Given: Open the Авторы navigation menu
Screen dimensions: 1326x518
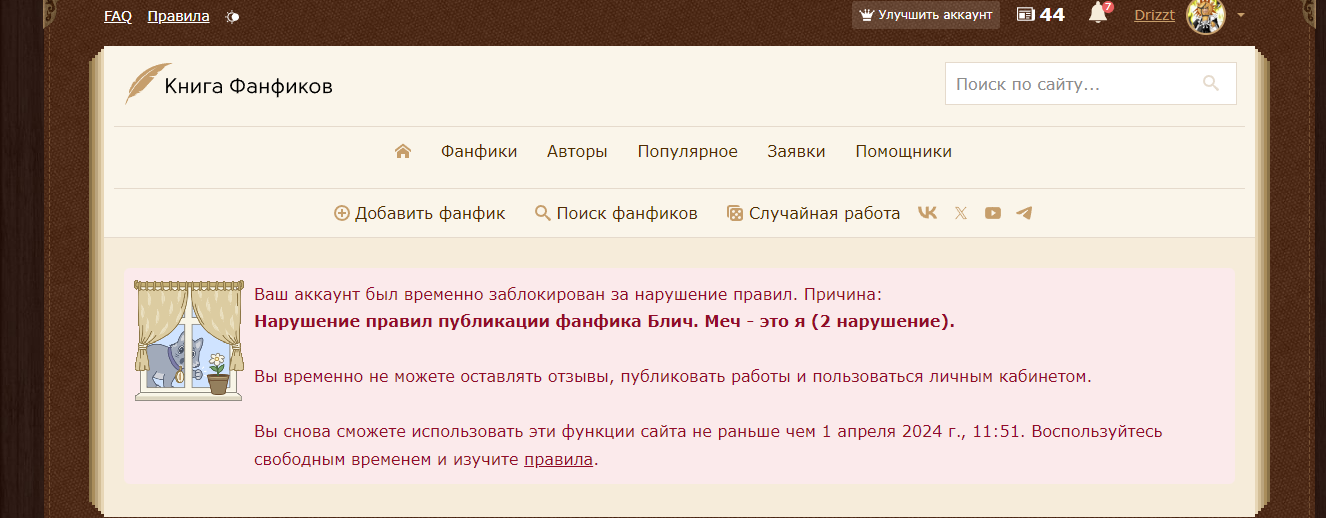Looking at the screenshot, I should pos(577,152).
